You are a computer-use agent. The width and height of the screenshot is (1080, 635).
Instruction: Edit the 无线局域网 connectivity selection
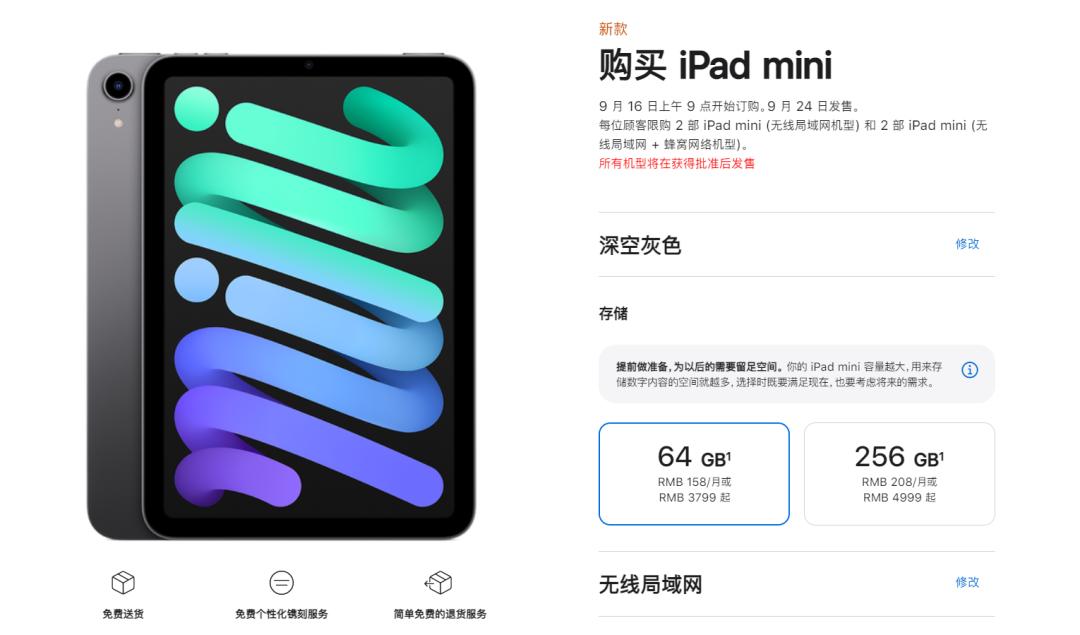[x=967, y=582]
